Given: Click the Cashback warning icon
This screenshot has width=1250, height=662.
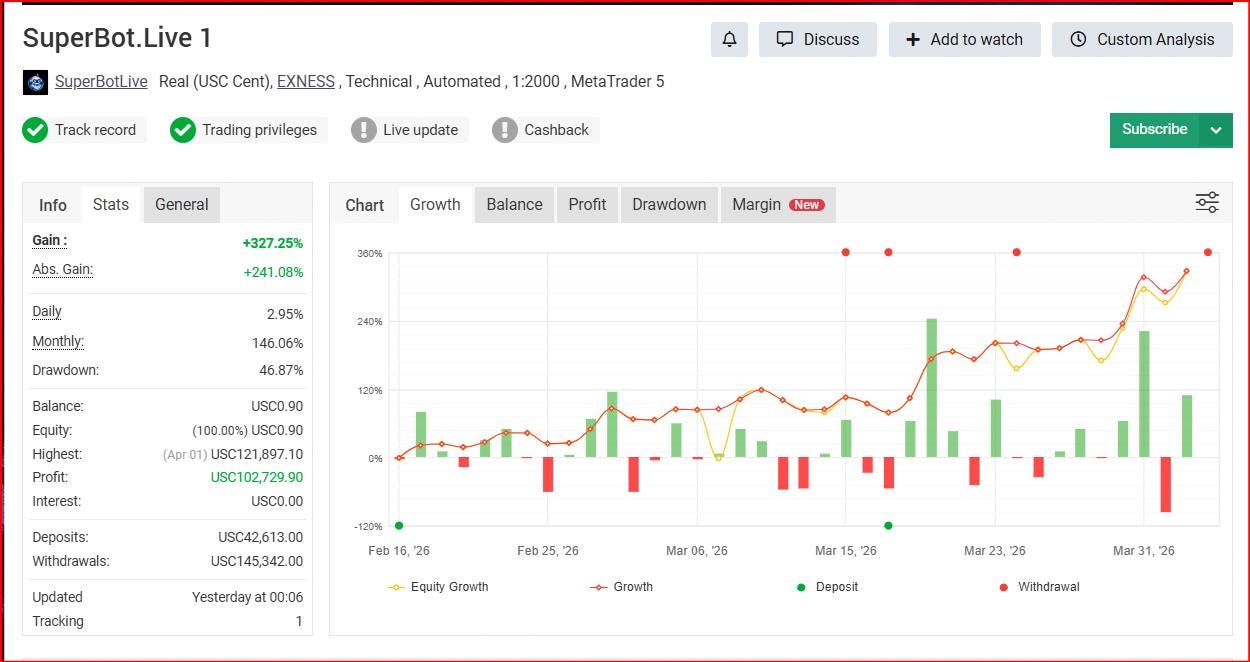Looking at the screenshot, I should coord(505,130).
